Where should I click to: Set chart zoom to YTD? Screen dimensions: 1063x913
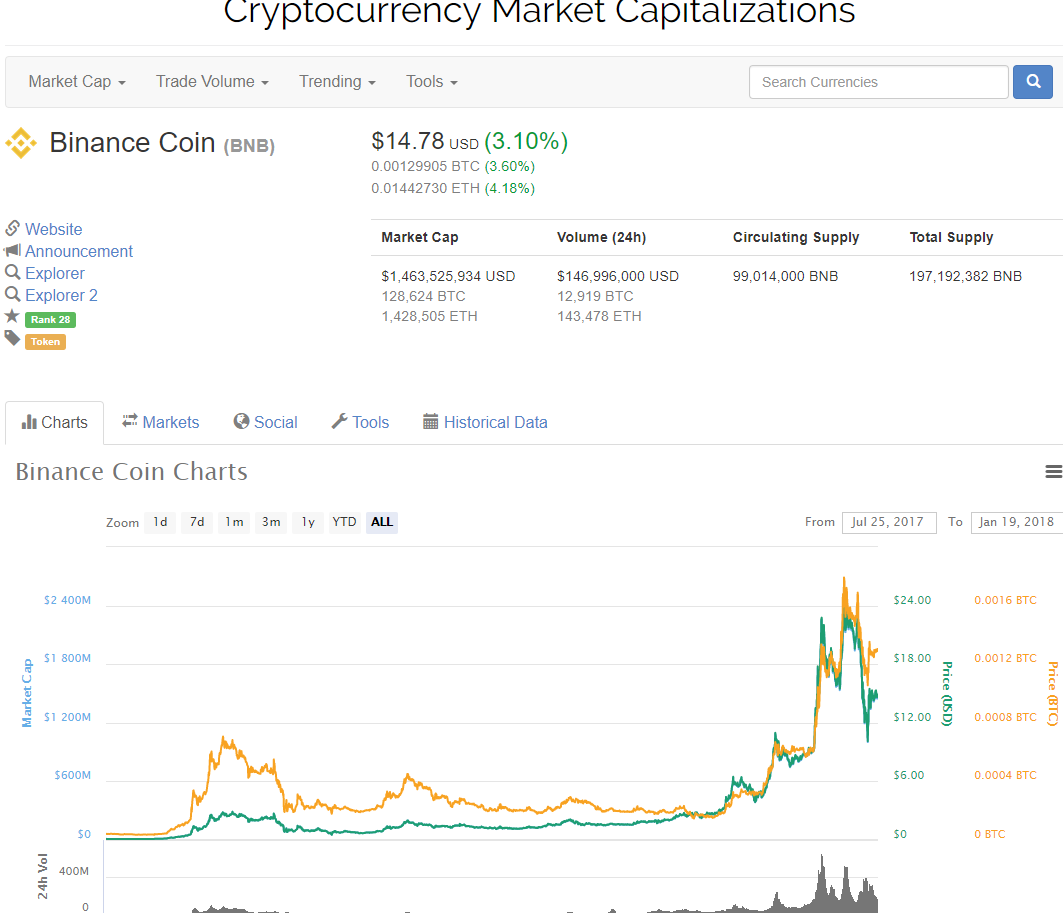pyautogui.click(x=344, y=522)
